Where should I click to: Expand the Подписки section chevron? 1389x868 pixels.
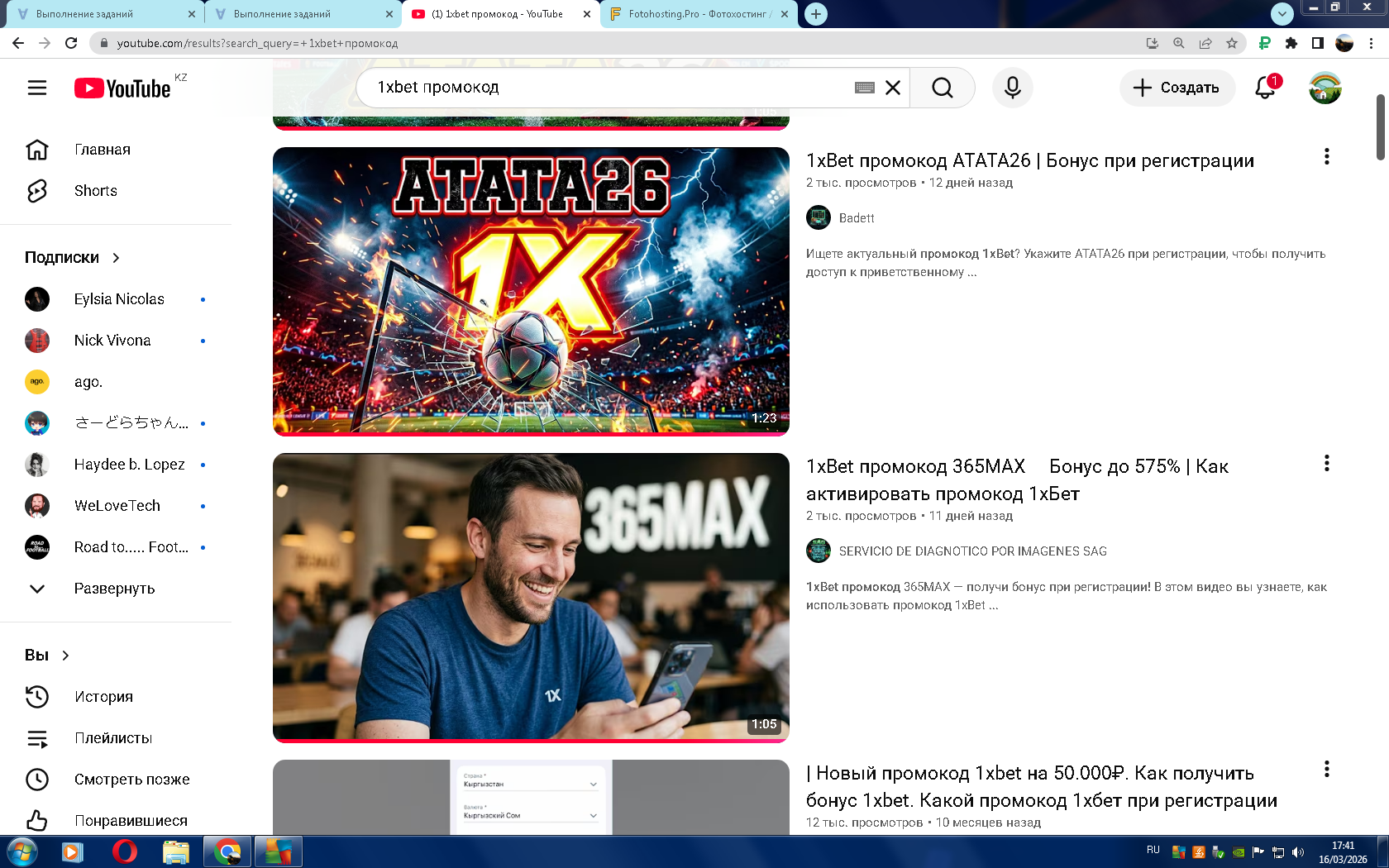pyautogui.click(x=116, y=258)
